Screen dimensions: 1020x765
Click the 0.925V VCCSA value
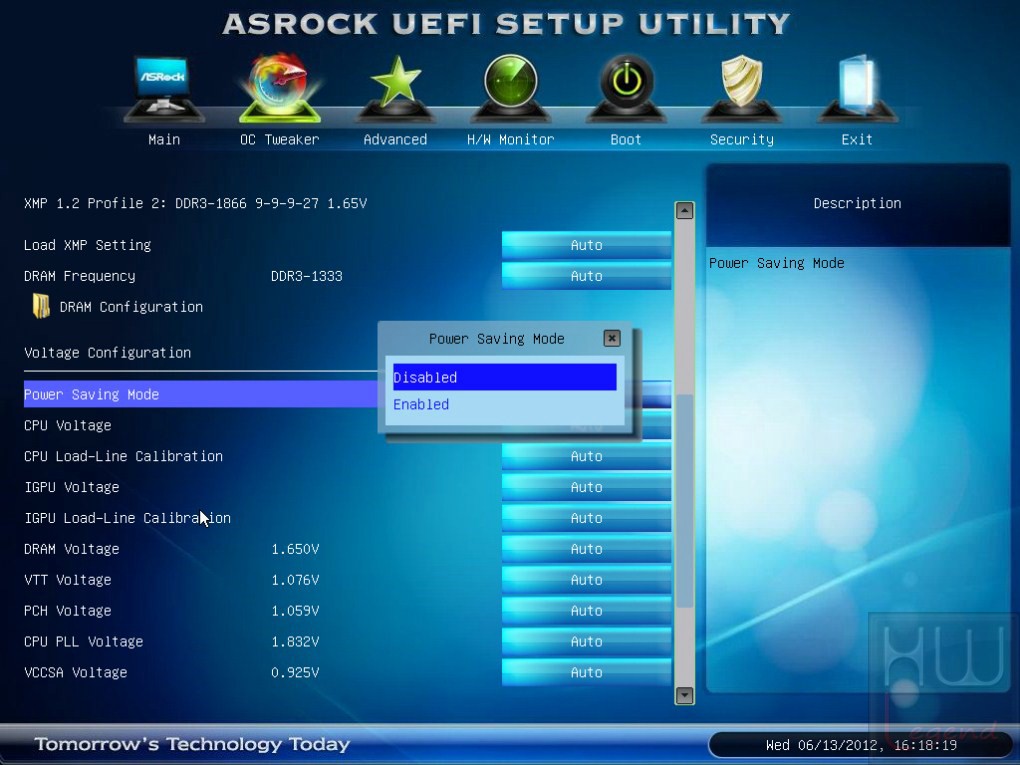[x=295, y=673]
